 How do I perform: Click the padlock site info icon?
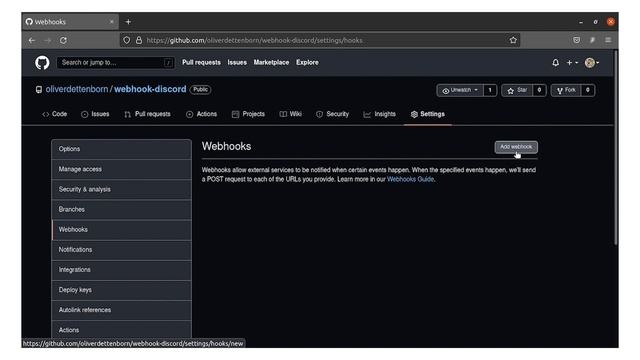tap(139, 40)
